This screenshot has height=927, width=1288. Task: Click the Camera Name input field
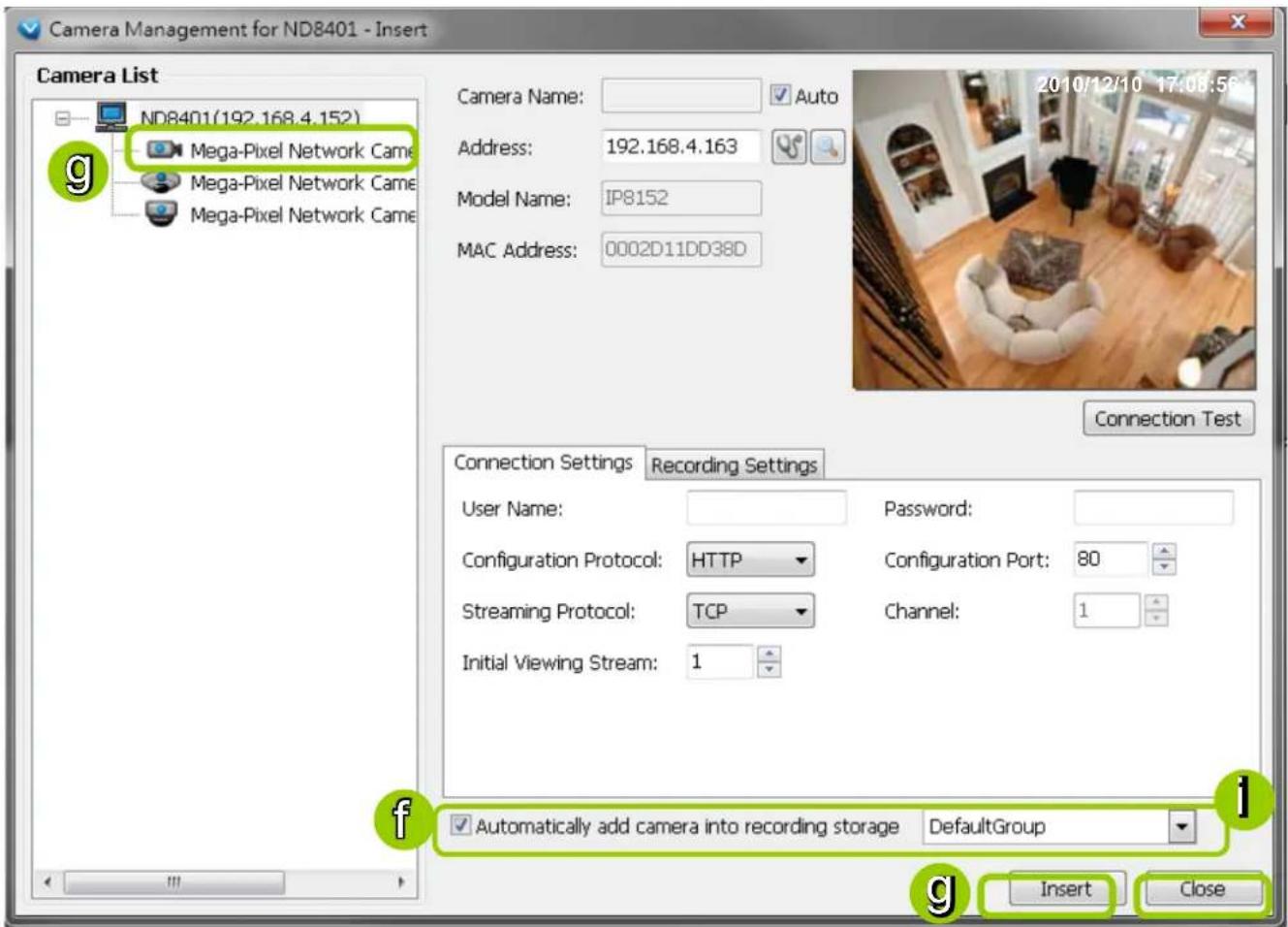pos(681,95)
